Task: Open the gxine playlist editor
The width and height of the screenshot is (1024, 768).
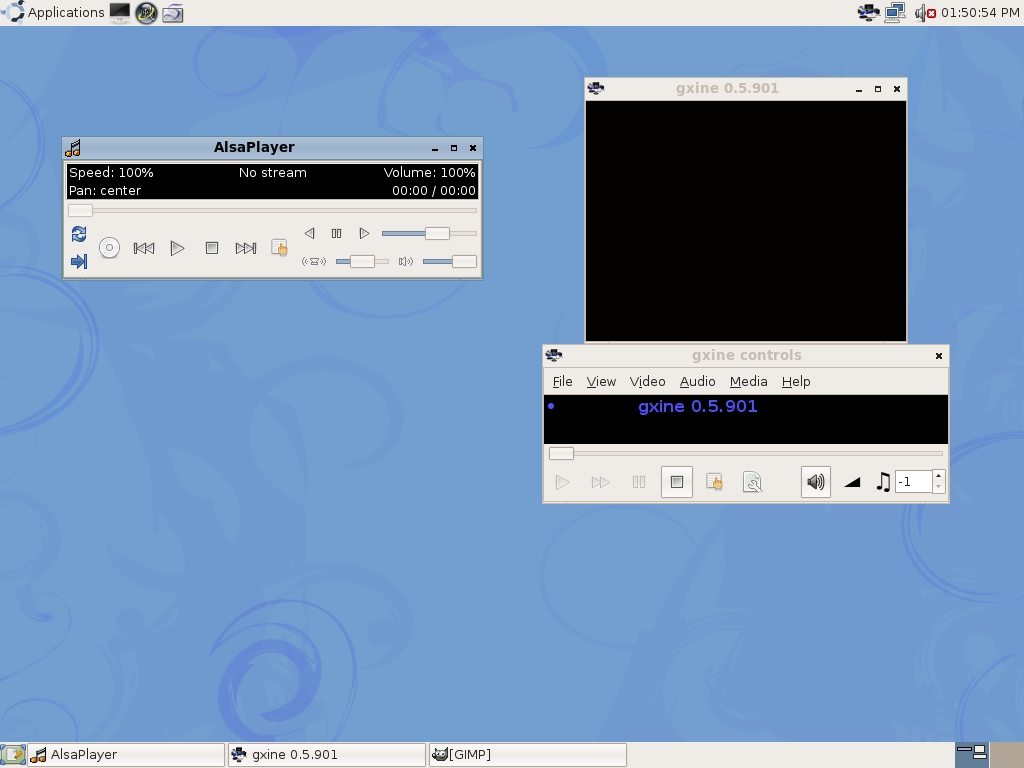Action: pyautogui.click(x=714, y=482)
